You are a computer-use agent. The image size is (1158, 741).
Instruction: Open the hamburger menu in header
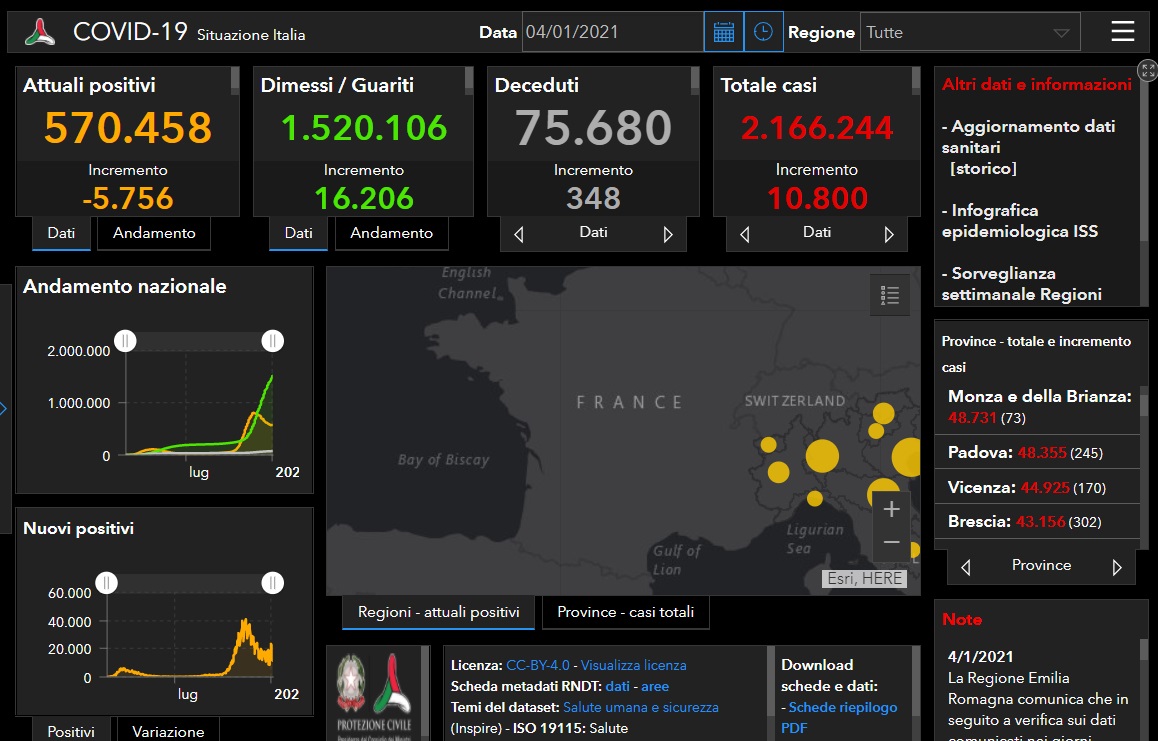(x=1123, y=32)
